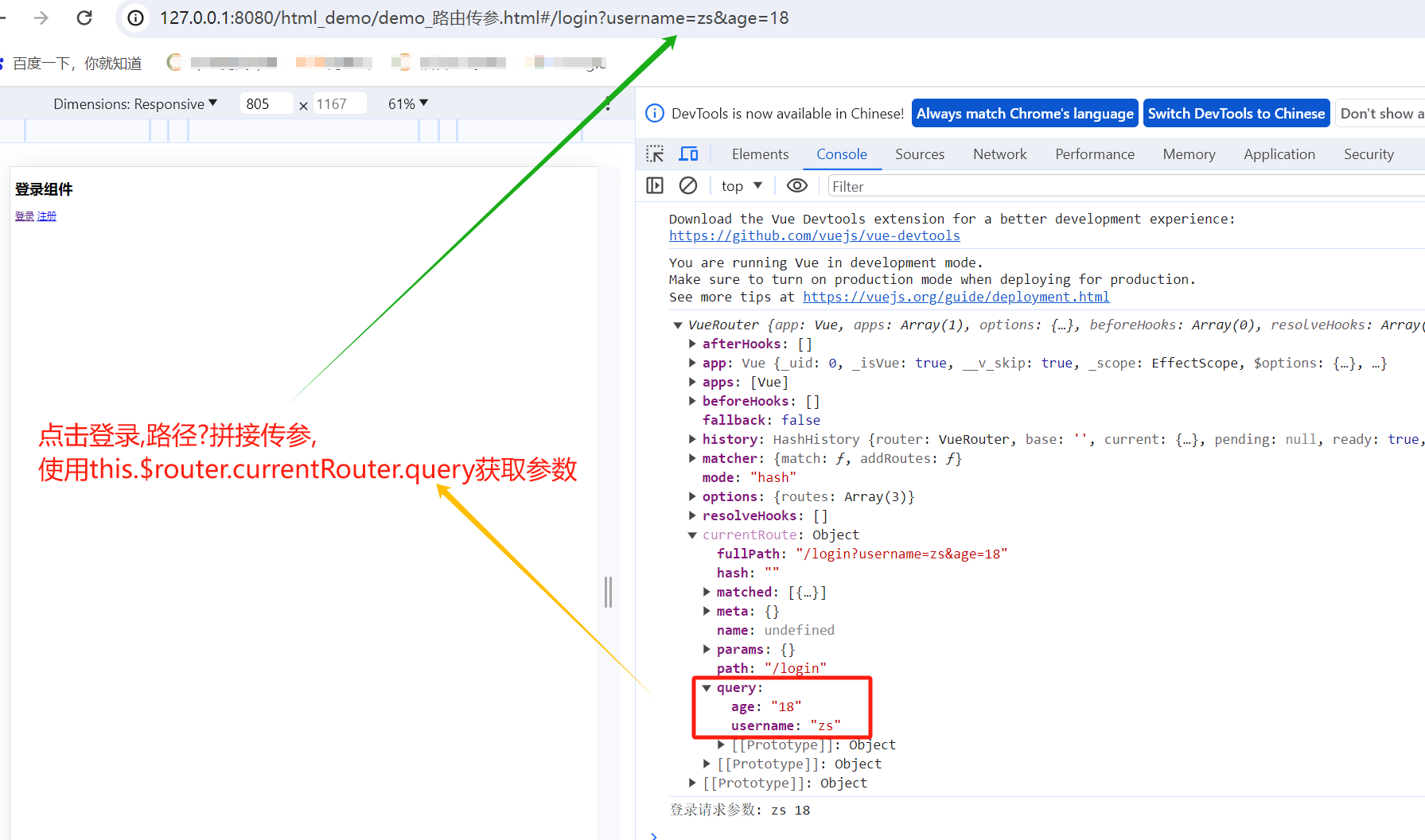The height and width of the screenshot is (840, 1425).
Task: Open the 61% zoom dropdown
Action: 408,103
